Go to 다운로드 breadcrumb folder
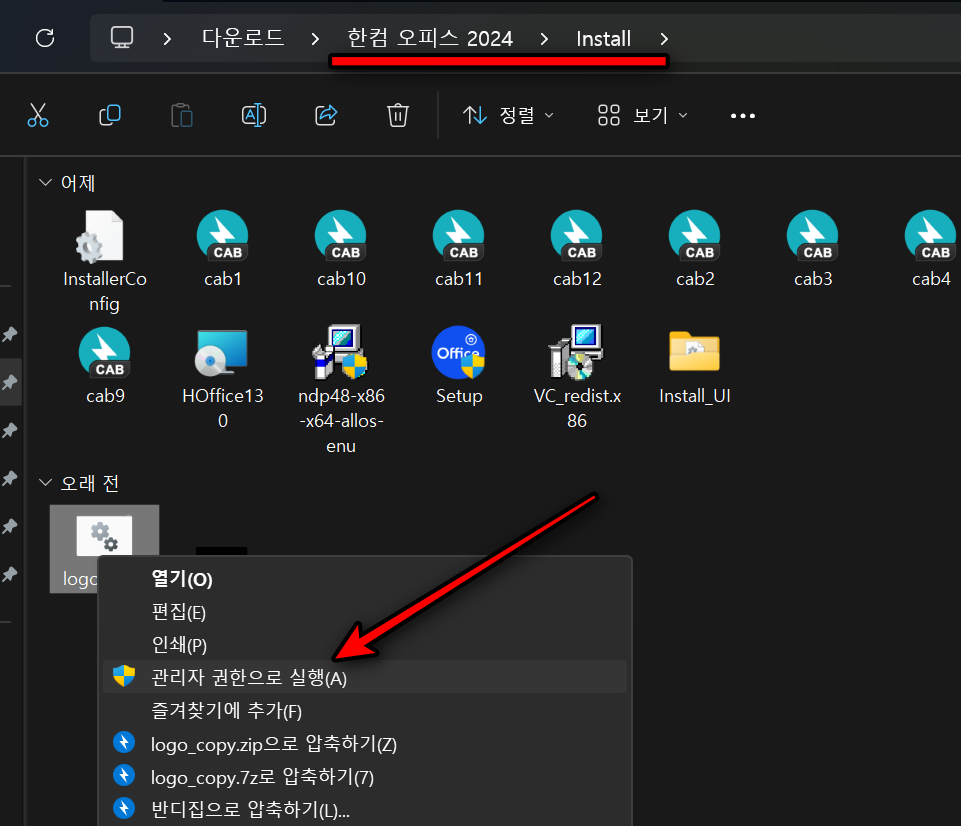The height and width of the screenshot is (826, 961). tap(243, 38)
